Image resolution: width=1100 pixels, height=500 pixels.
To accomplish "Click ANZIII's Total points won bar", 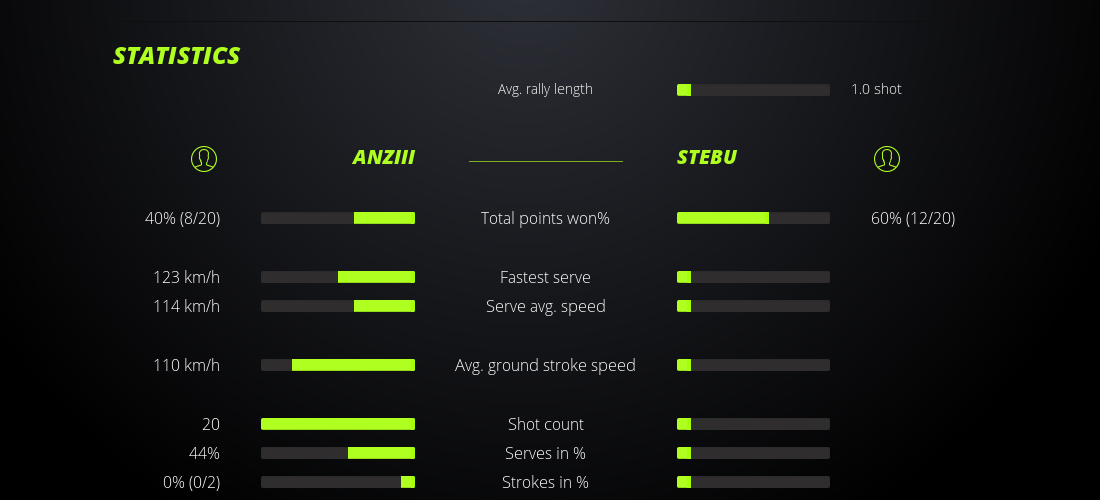I will tap(338, 218).
